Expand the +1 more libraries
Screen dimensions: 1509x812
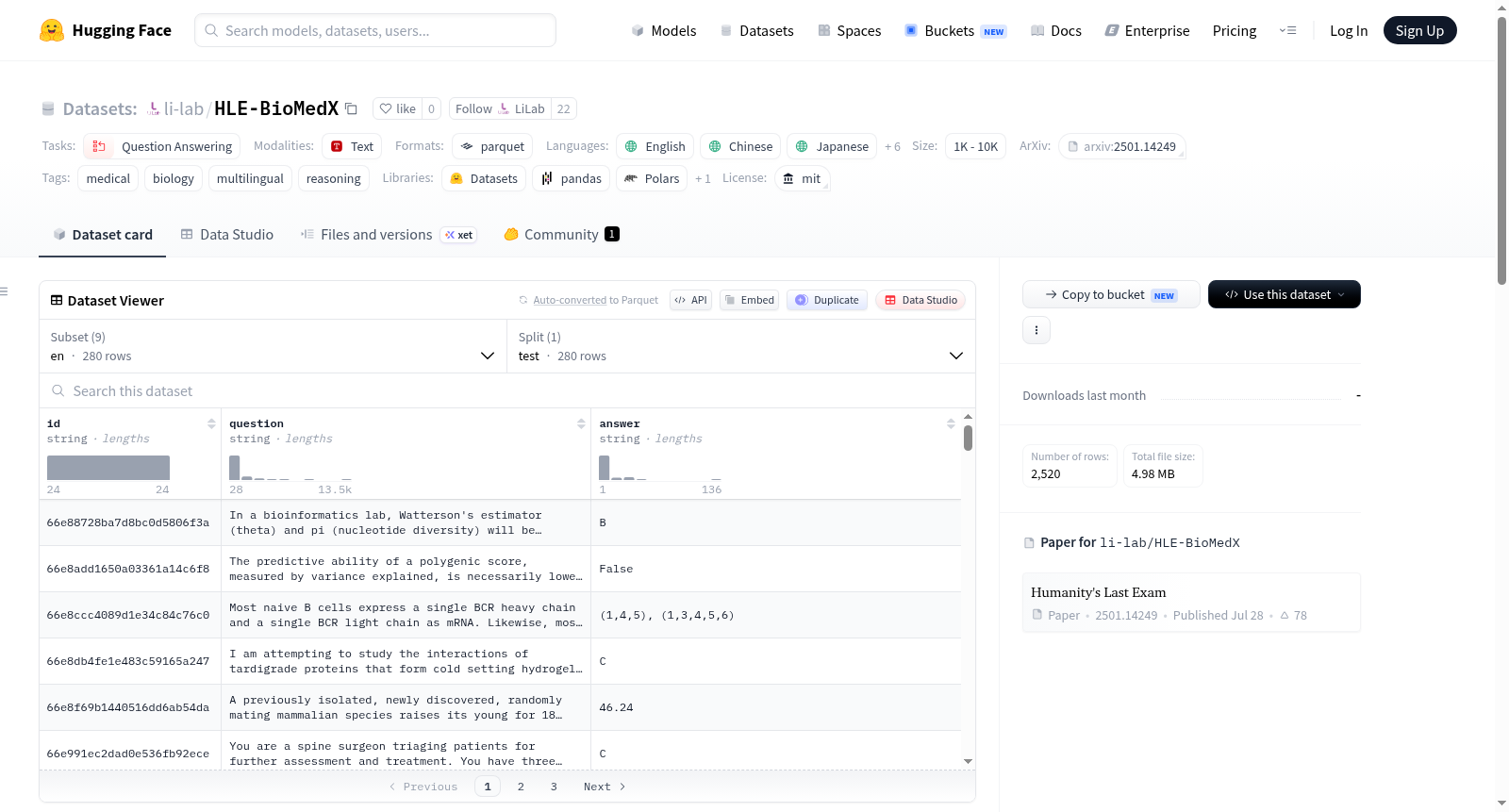click(703, 179)
